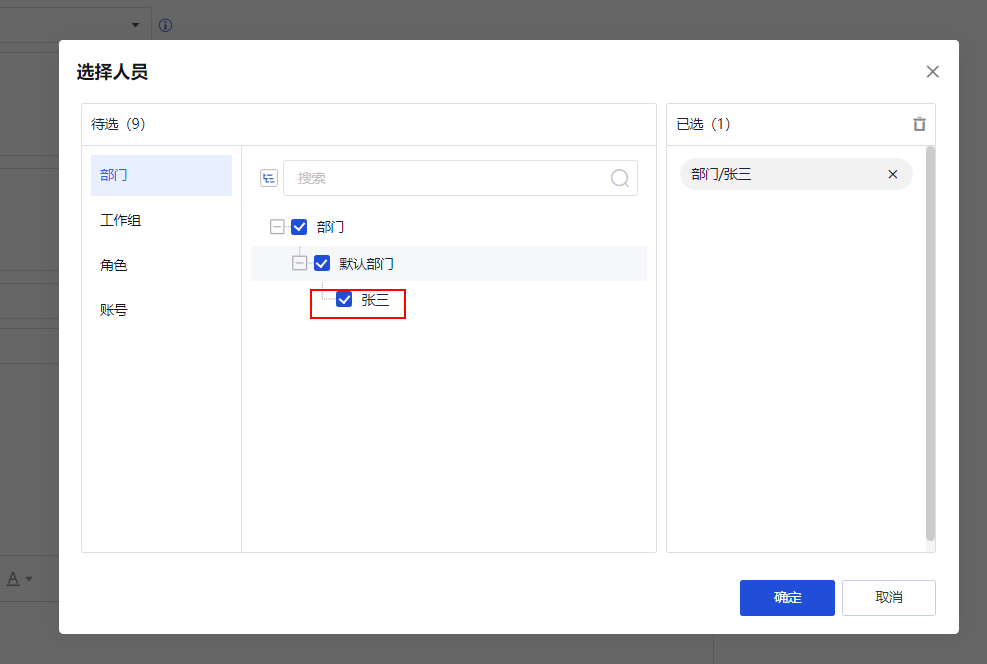Click the font color A icon
Image resolution: width=987 pixels, height=664 pixels.
point(13,579)
